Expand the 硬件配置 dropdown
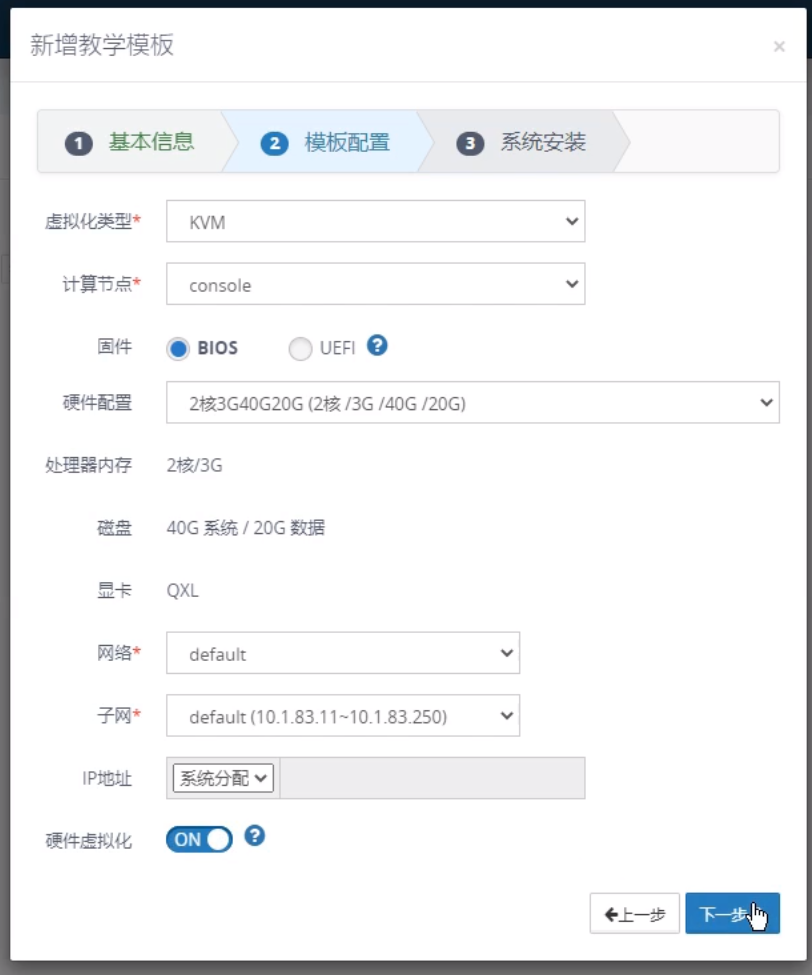The image size is (812, 975). pos(472,403)
